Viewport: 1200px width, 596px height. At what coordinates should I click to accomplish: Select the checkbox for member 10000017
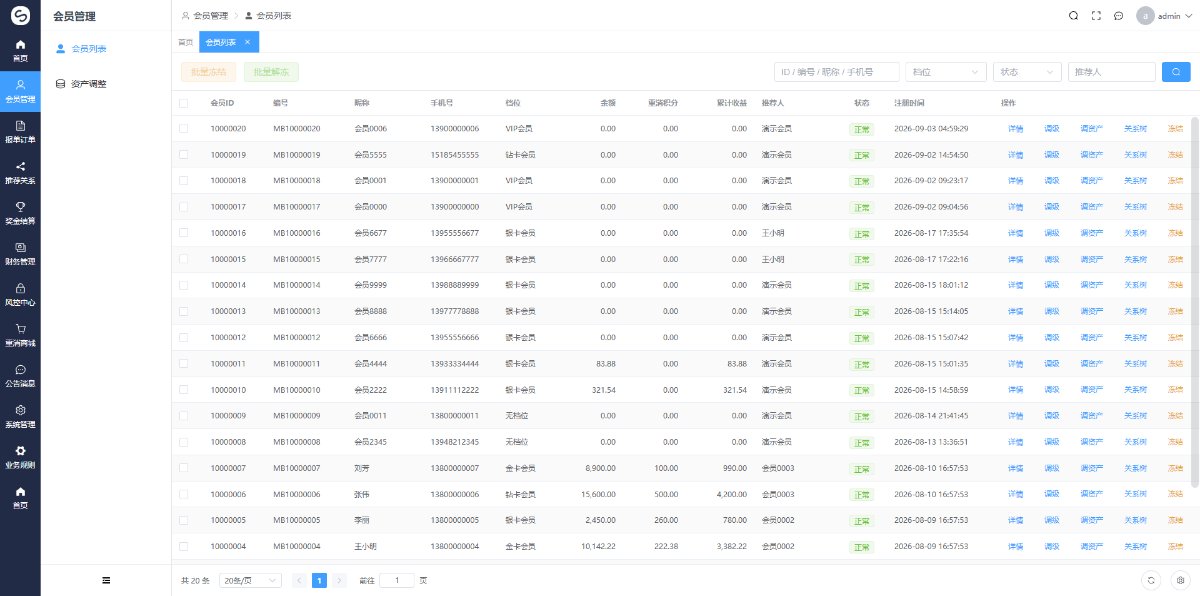(x=183, y=207)
